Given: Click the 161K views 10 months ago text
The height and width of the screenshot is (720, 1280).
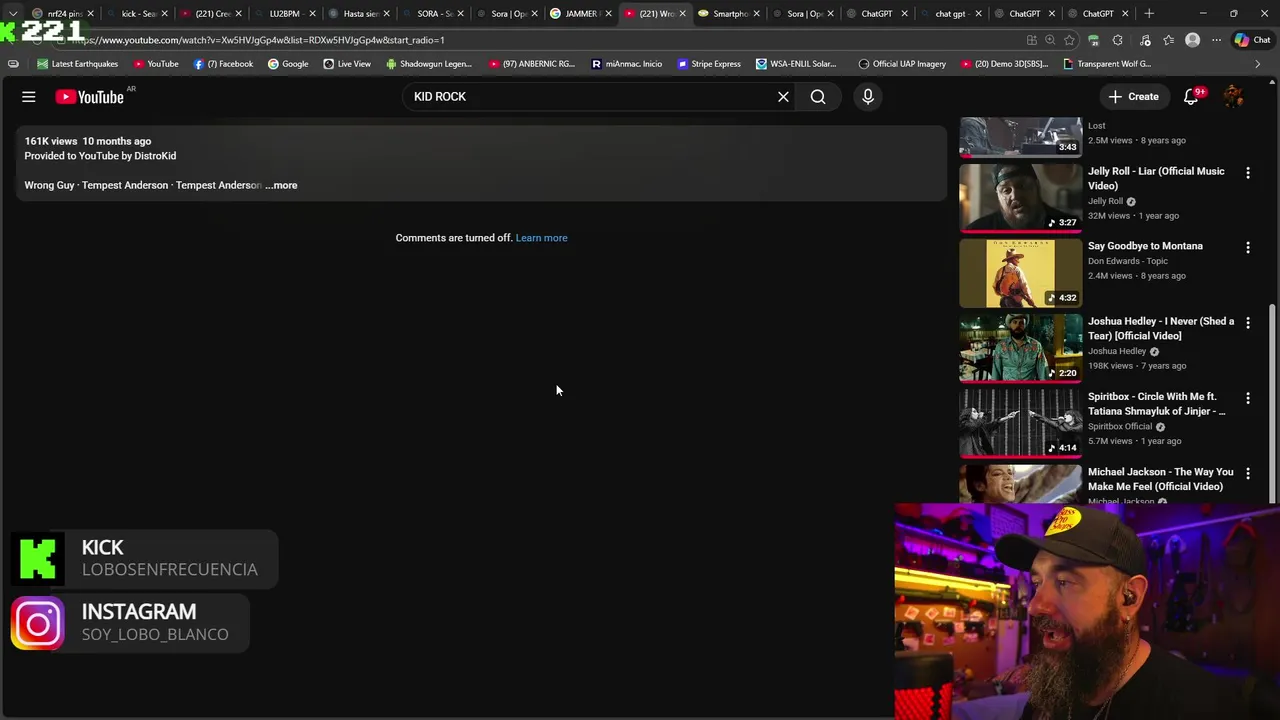Looking at the screenshot, I should pos(88,141).
